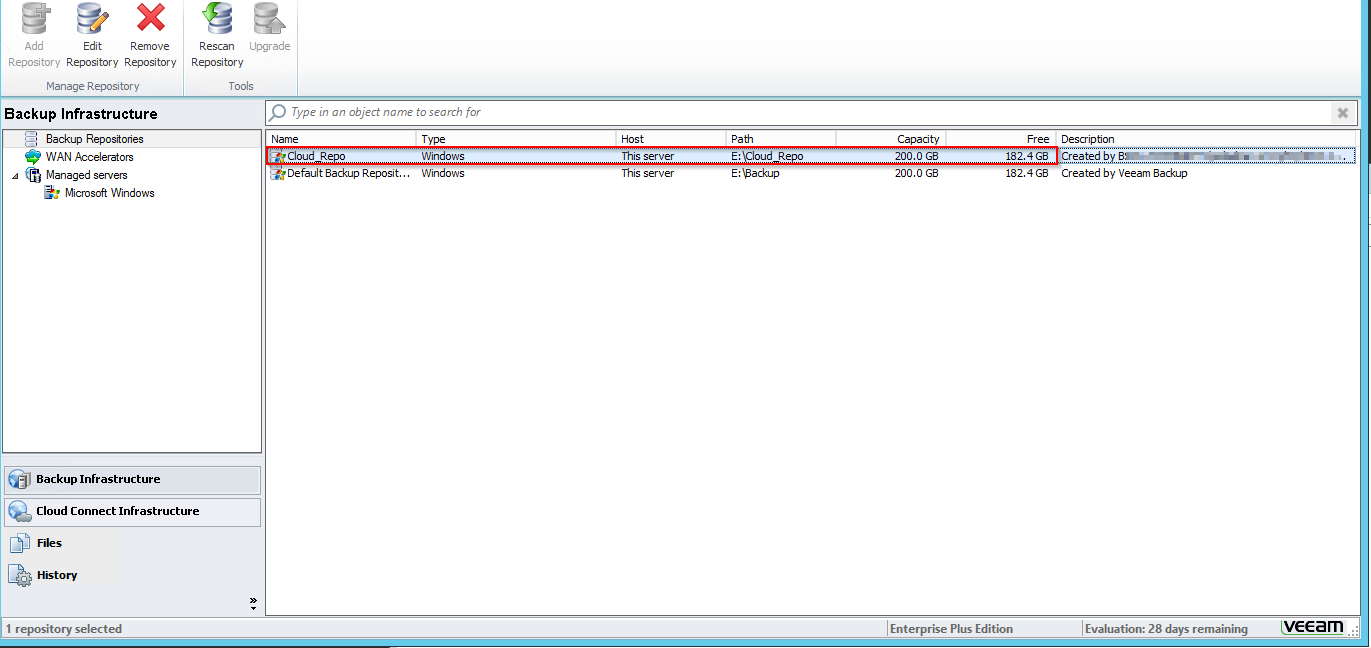The height and width of the screenshot is (648, 1371).
Task: Click the Description column header
Action: tap(1206, 139)
